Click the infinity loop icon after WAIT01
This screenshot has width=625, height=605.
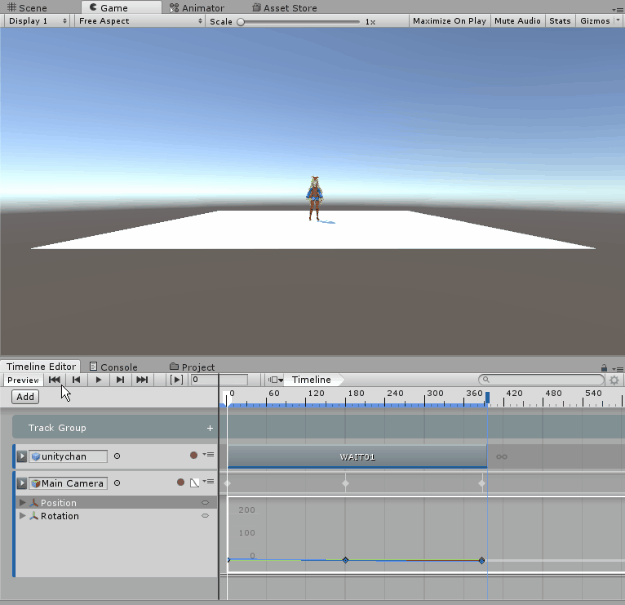pyautogui.click(x=501, y=457)
